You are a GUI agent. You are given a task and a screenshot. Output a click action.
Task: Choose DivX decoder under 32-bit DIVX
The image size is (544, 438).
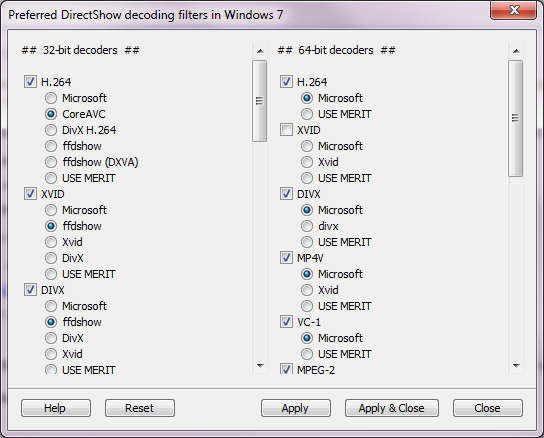[x=51, y=338]
